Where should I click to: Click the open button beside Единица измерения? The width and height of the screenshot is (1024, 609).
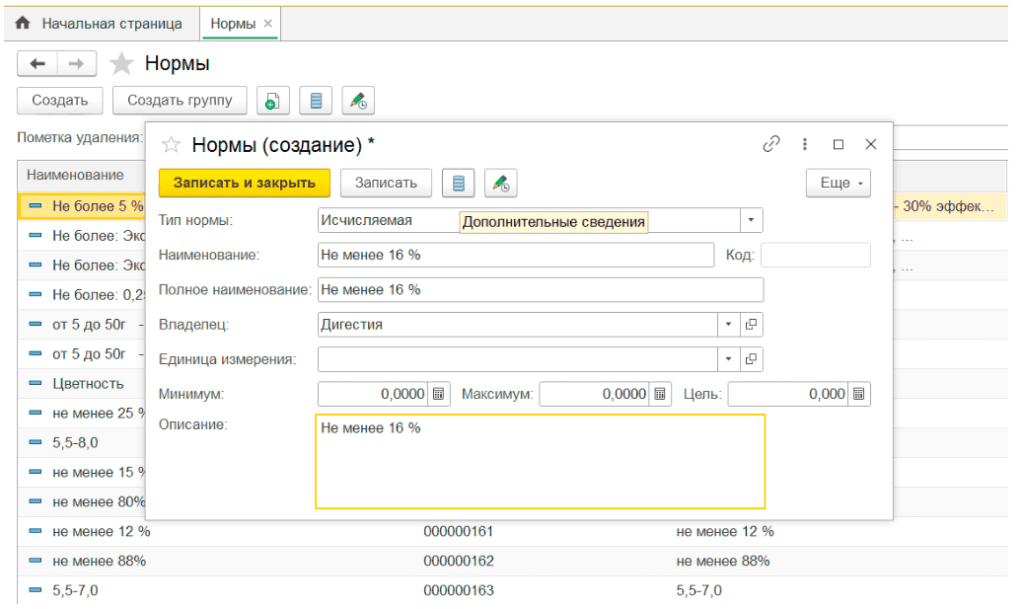coord(751,358)
